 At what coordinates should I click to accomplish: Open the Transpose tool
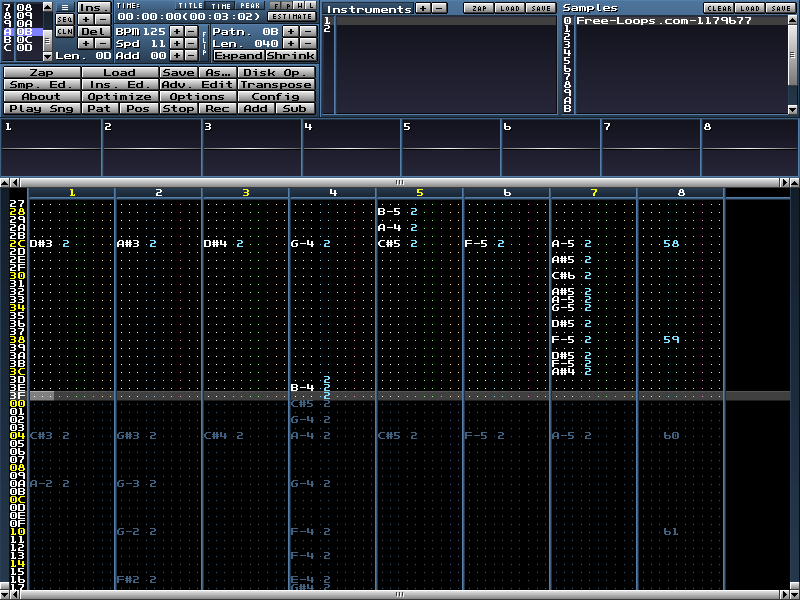tap(277, 85)
